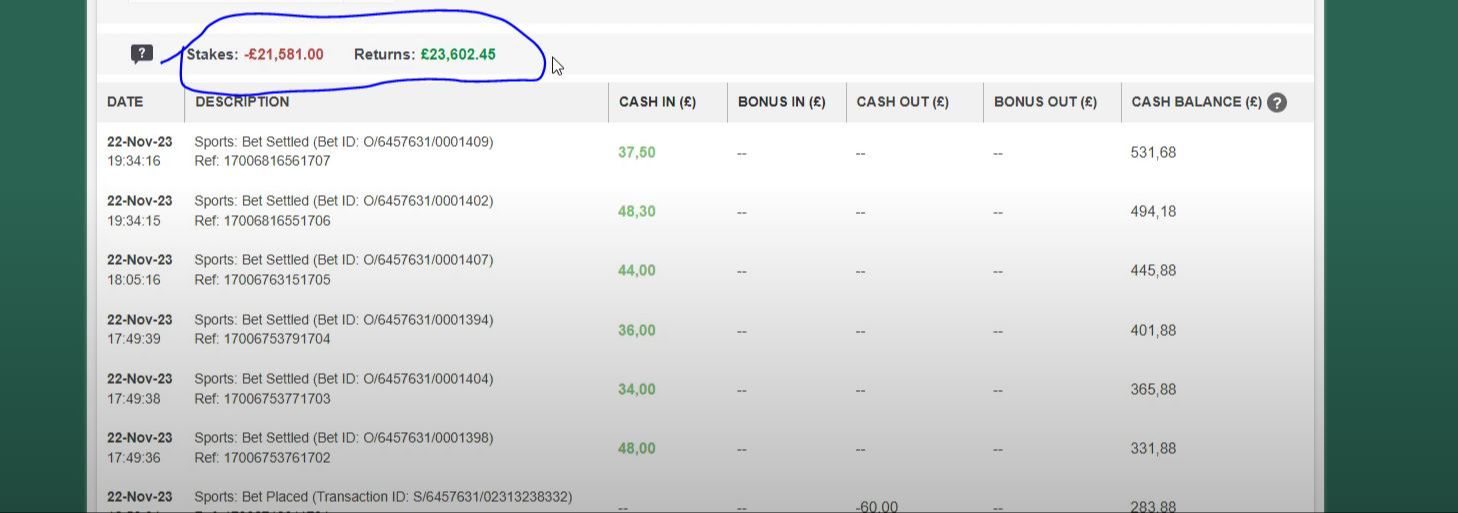This screenshot has height=513, width=1458.
Task: Click the cash out amount -60,00
Action: click(877, 507)
